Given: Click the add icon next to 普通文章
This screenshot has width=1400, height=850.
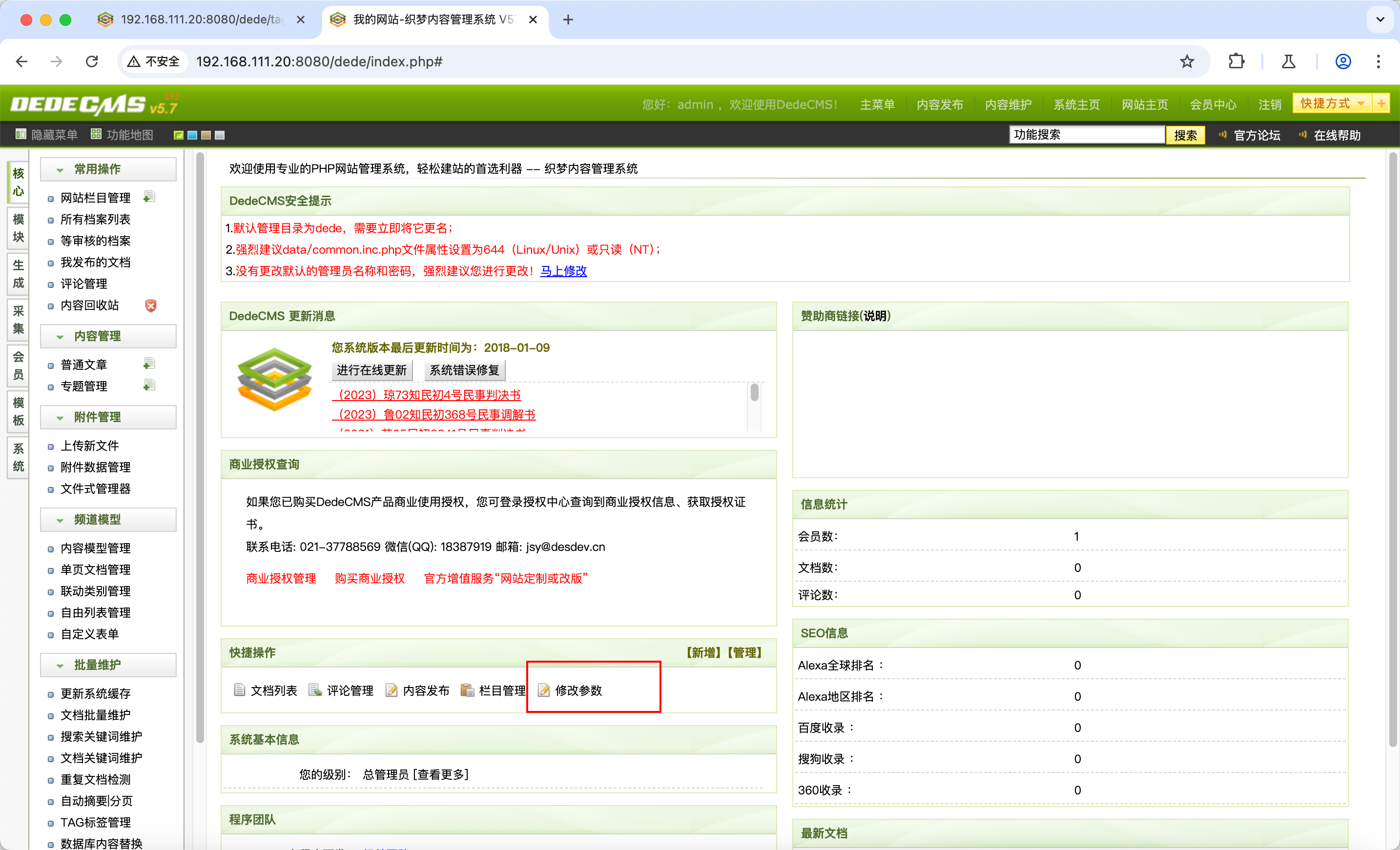Looking at the screenshot, I should point(149,364).
